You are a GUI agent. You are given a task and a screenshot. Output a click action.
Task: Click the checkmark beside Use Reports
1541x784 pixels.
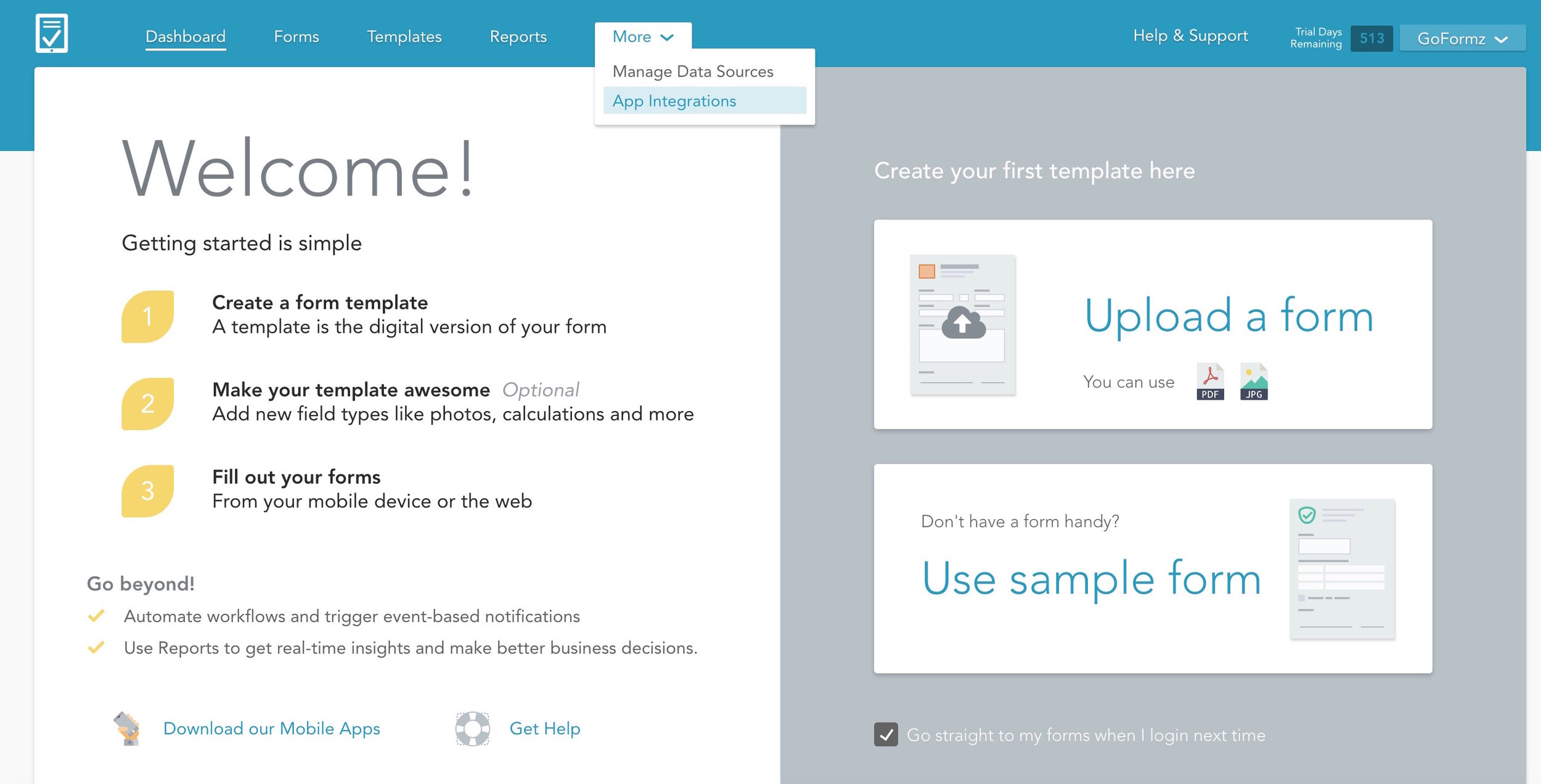pos(96,647)
